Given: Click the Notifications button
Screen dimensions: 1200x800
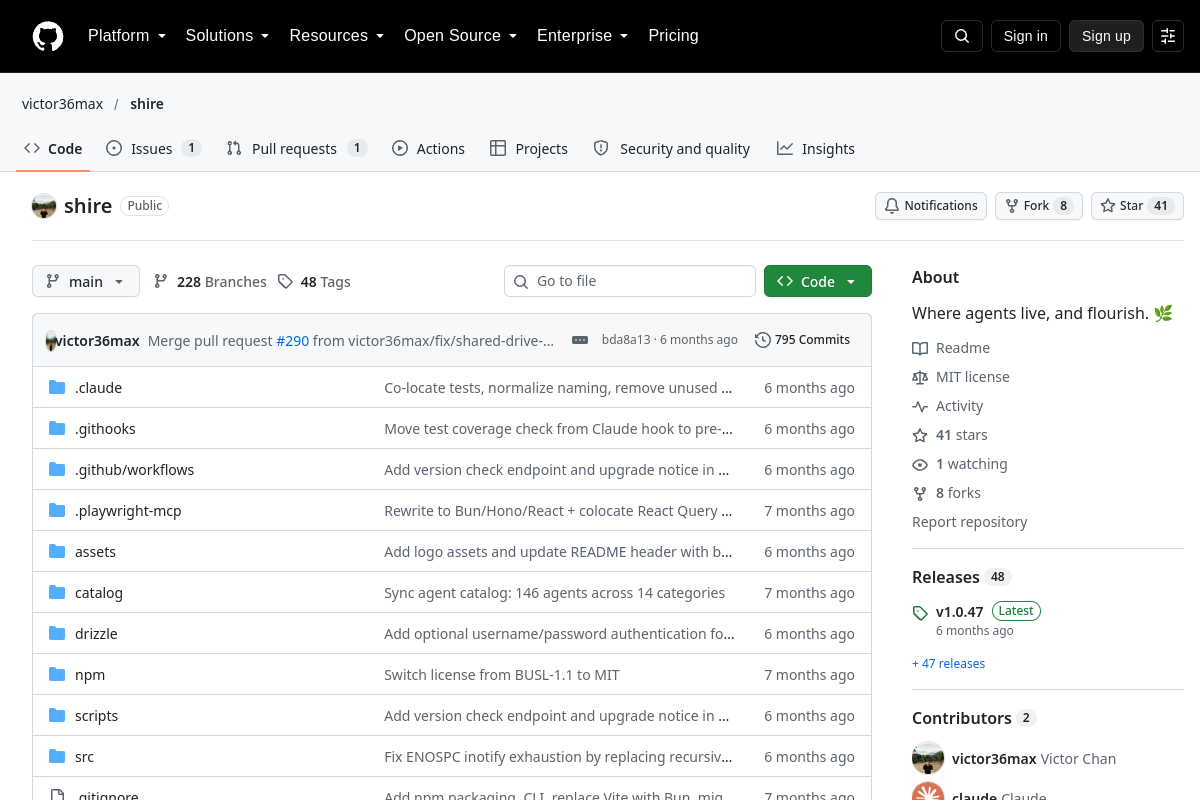Looking at the screenshot, I should click(x=931, y=206).
